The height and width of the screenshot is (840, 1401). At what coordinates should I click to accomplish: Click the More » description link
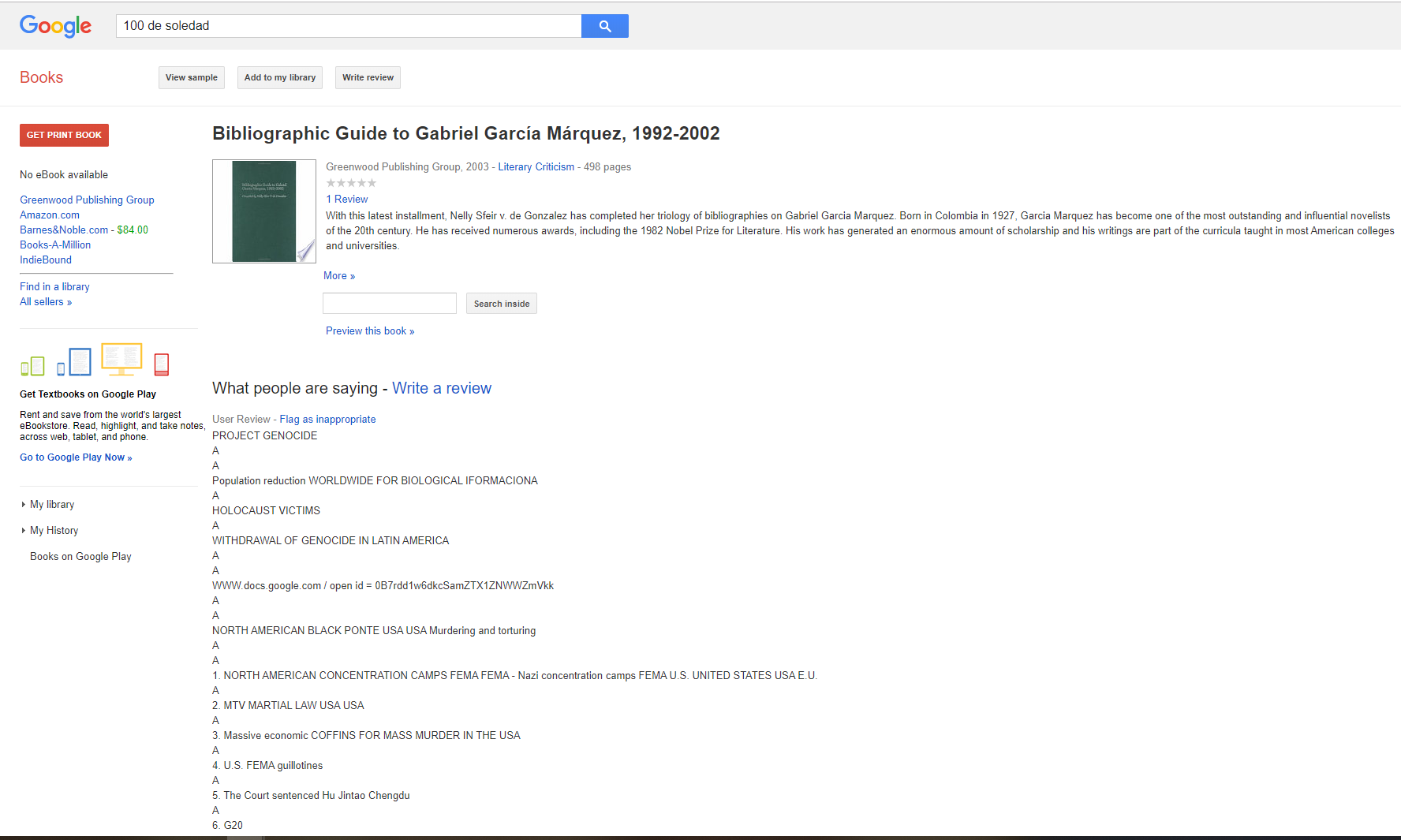coord(339,276)
